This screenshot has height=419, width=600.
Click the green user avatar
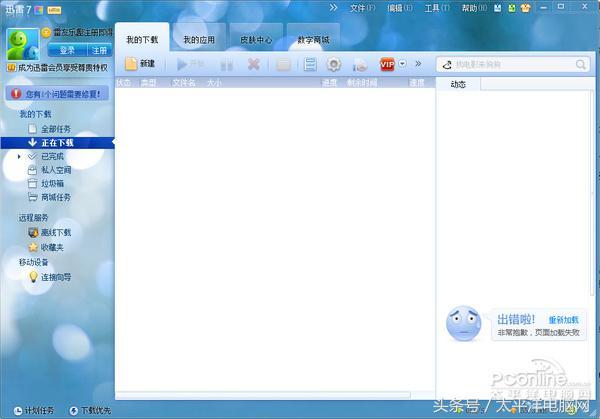tap(23, 44)
